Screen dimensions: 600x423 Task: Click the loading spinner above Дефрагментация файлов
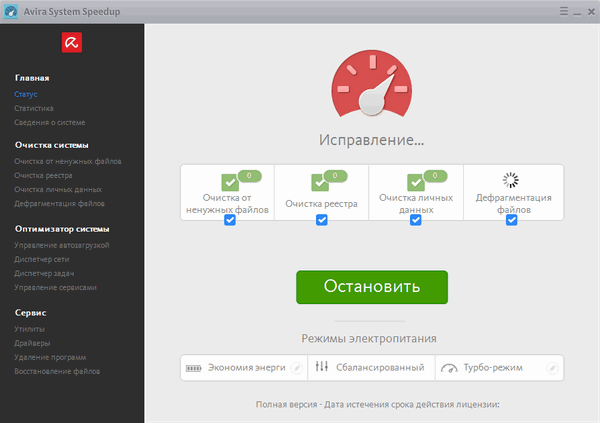coord(510,180)
